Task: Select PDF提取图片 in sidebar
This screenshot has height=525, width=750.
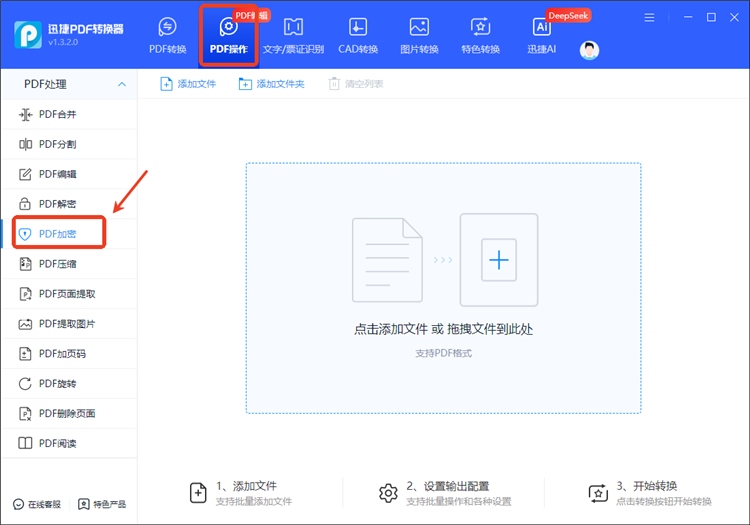Action: 69,324
